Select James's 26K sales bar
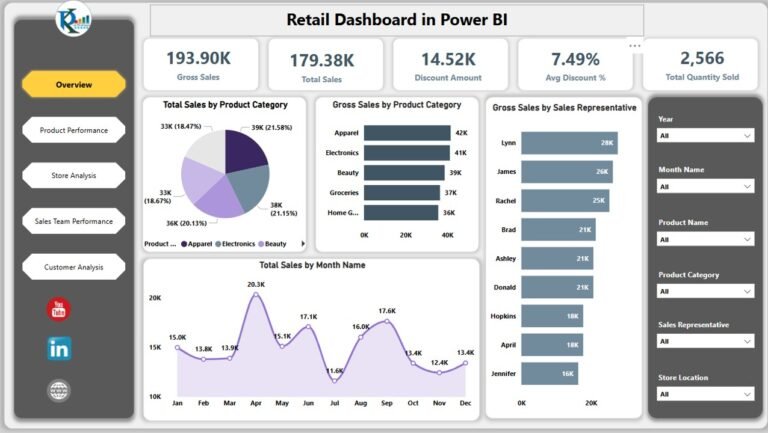Screen dimensions: 768x433 (567, 171)
